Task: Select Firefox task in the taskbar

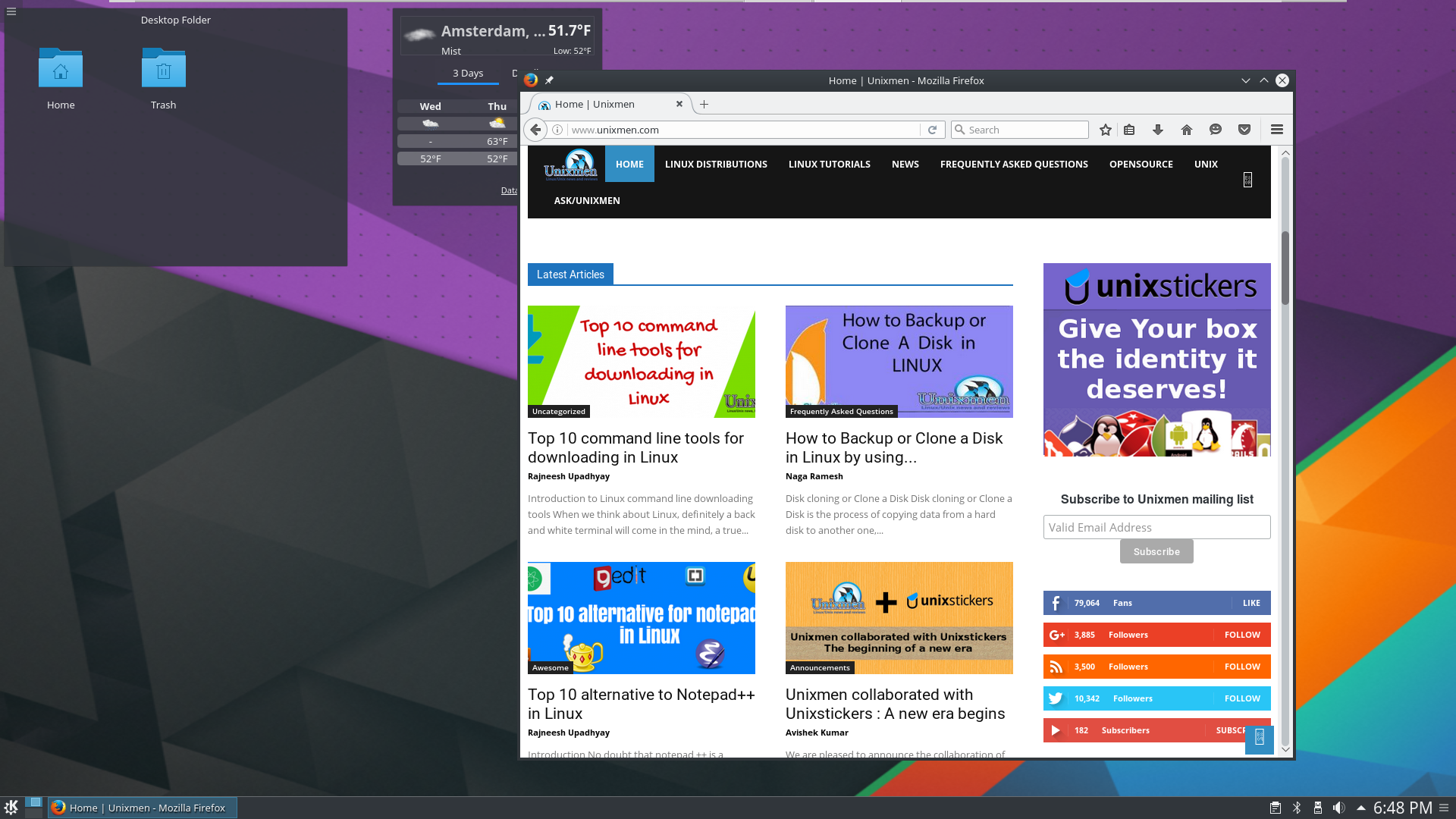Action: pos(143,808)
